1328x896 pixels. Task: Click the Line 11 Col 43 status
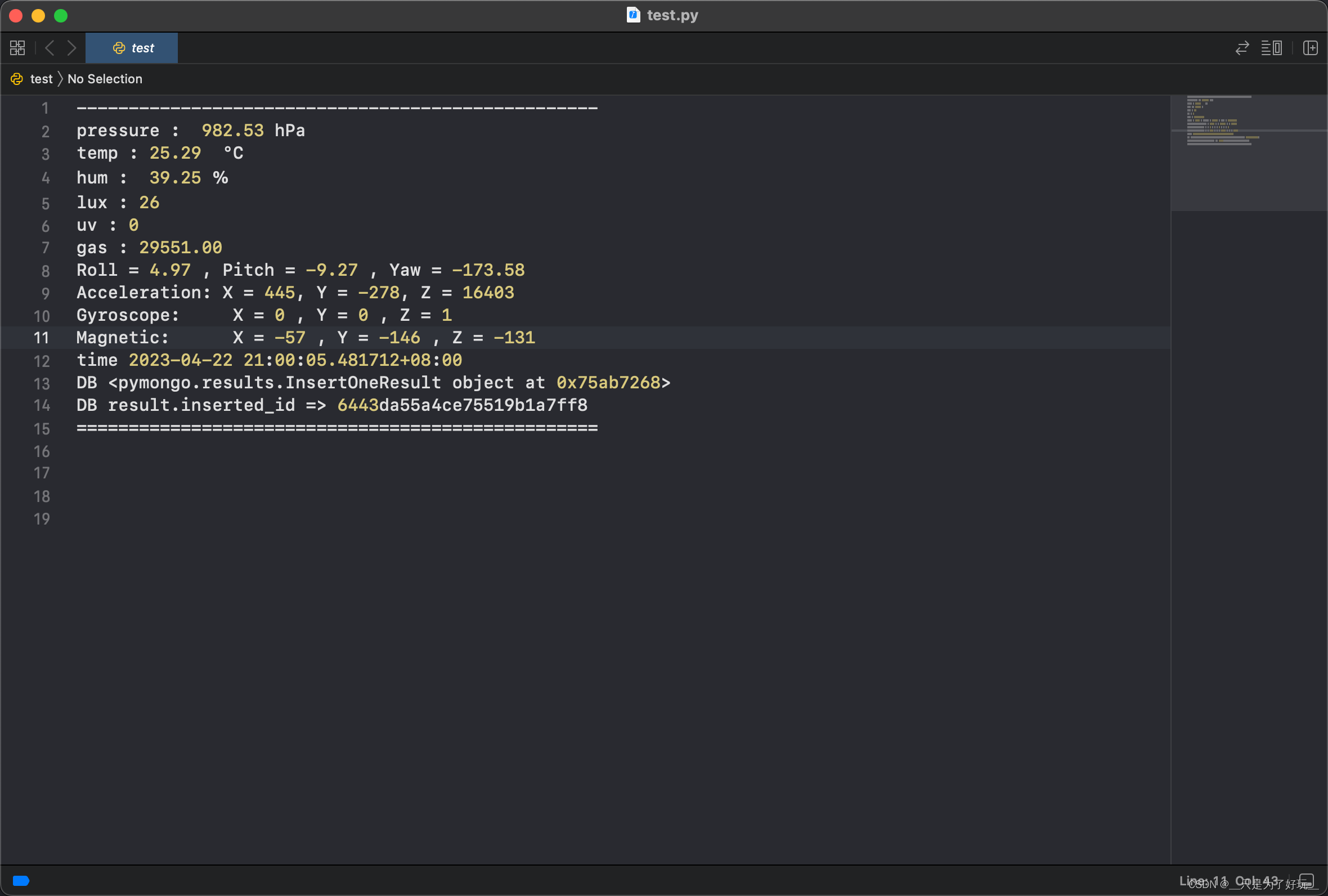[x=1228, y=881]
